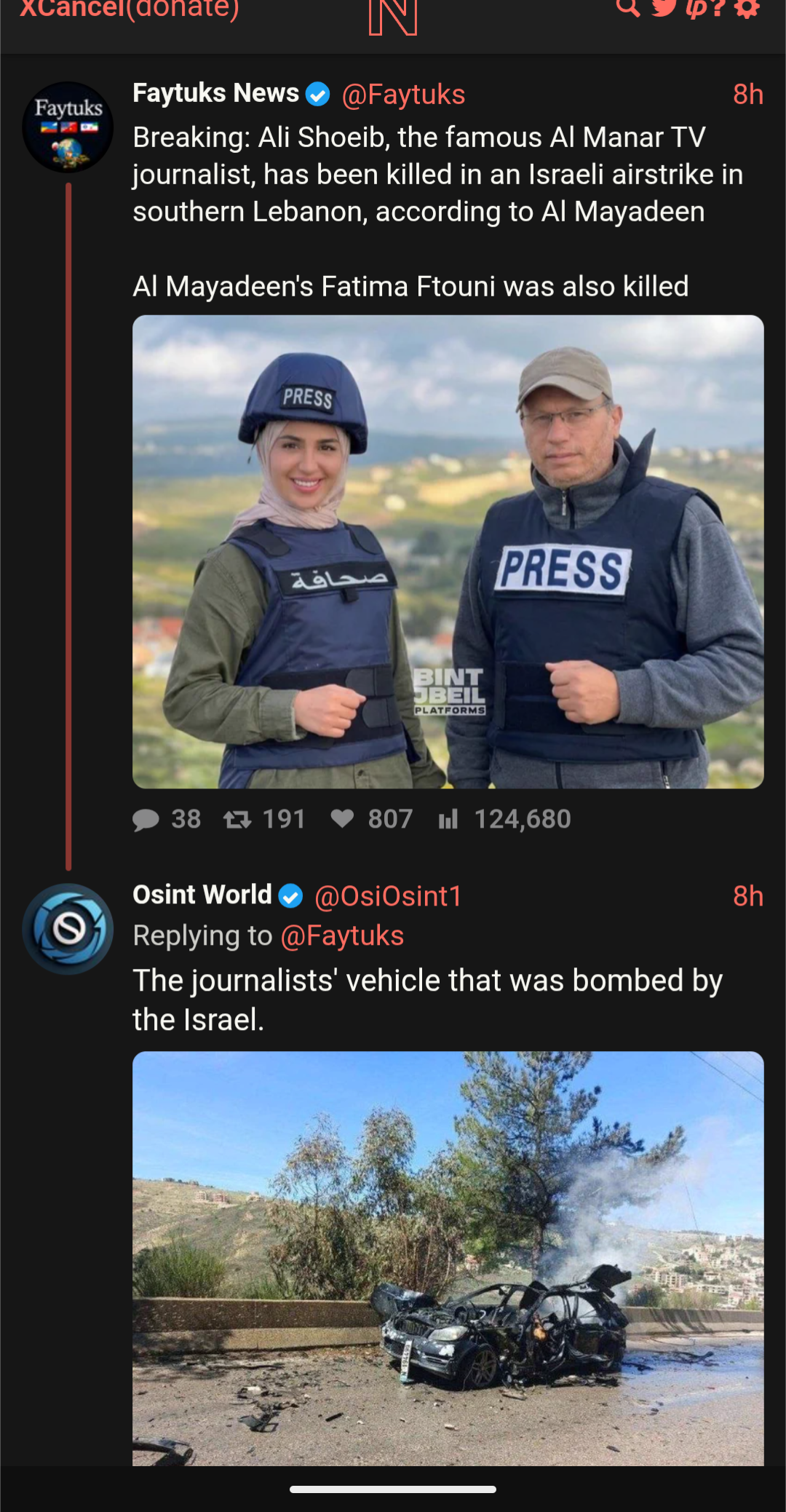This screenshot has height=1512, width=786.
Task: Open the Osint World profile avatar
Action: pyautogui.click(x=68, y=929)
